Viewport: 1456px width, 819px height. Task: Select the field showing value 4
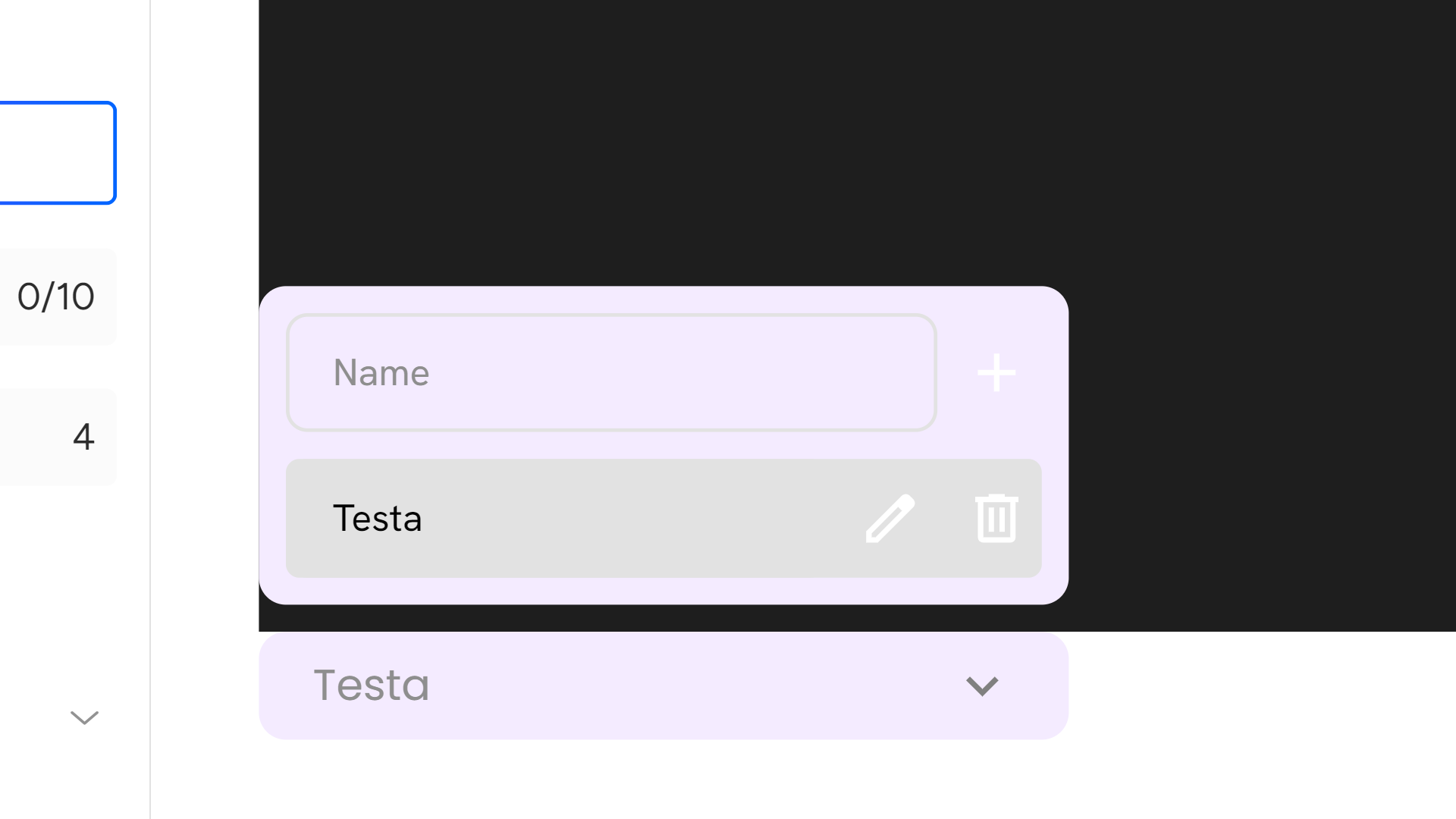click(57, 437)
